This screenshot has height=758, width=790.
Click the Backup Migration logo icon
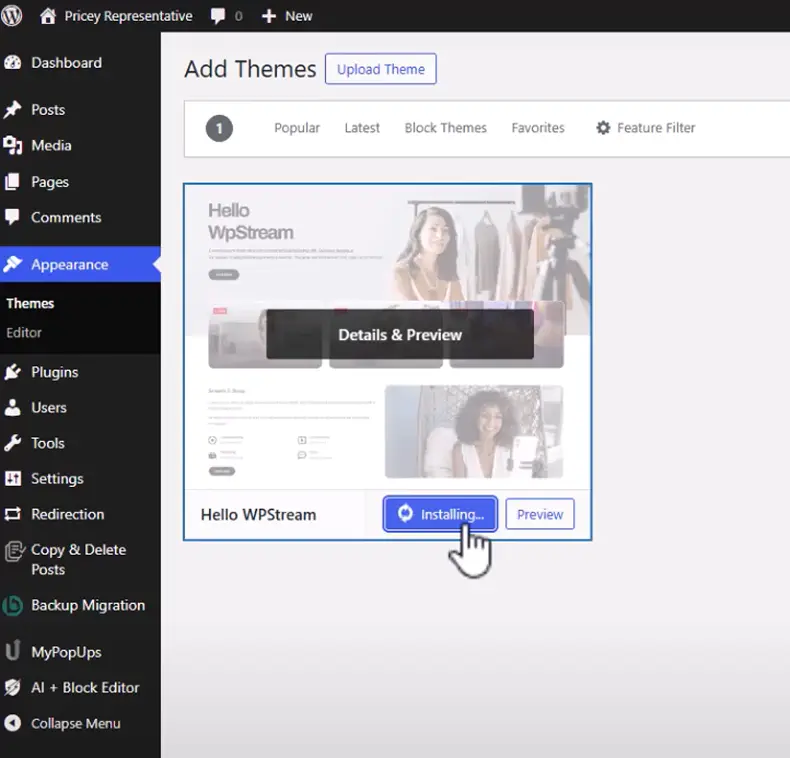click(x=13, y=605)
